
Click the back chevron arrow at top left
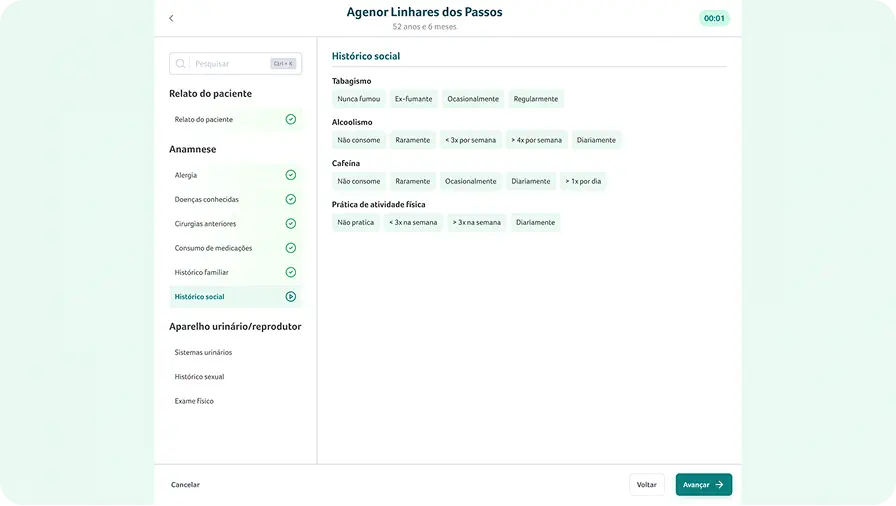171,18
